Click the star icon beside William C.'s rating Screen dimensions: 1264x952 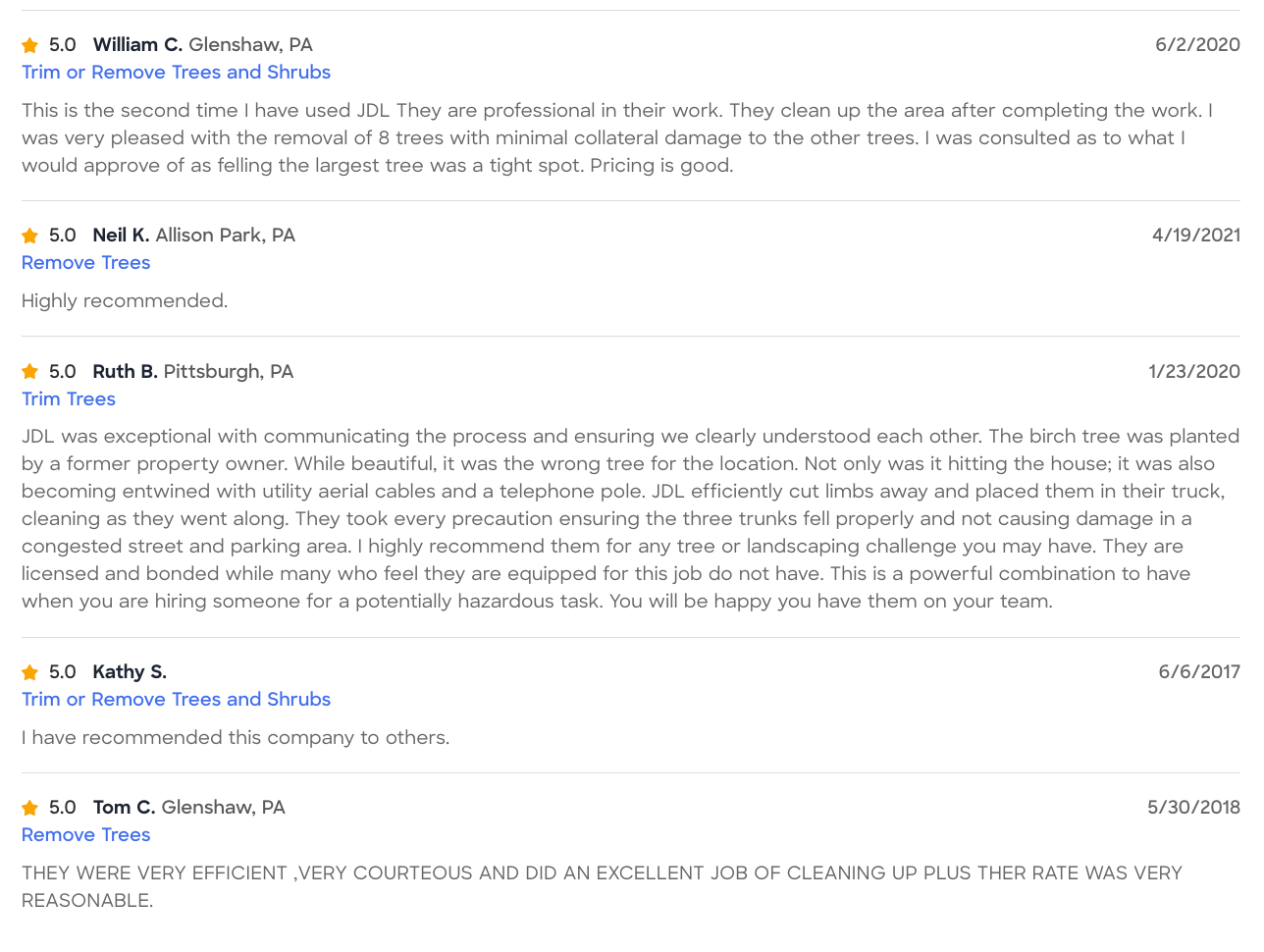[x=29, y=45]
